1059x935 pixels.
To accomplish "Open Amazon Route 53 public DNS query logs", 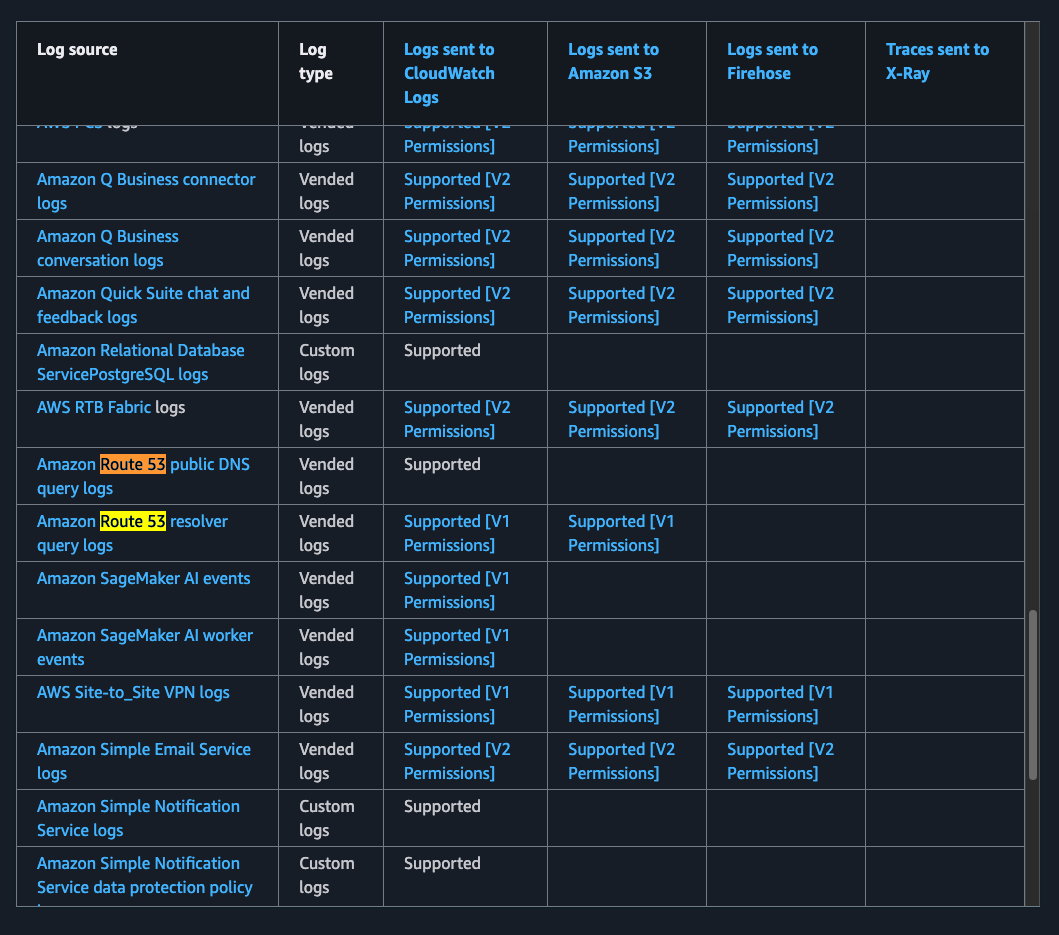I will point(143,476).
